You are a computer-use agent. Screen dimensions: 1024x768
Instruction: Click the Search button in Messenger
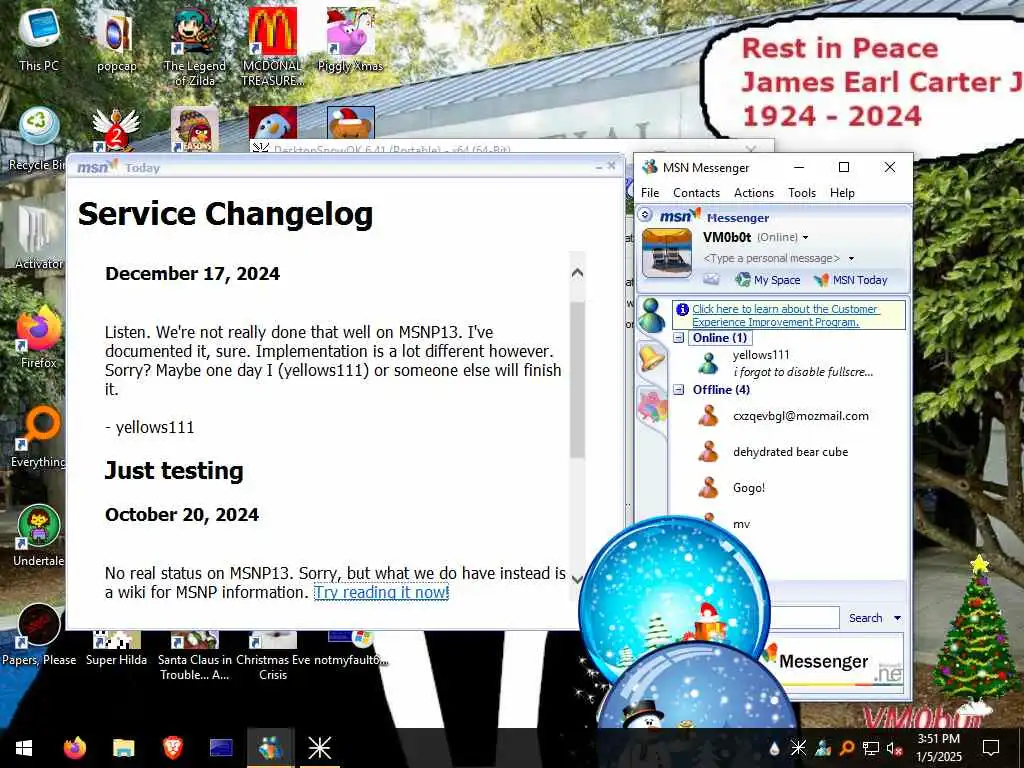[865, 618]
